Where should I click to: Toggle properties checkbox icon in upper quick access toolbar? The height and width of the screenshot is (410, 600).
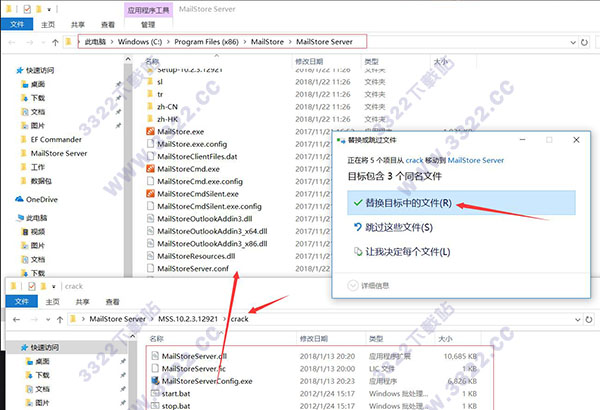27,9
